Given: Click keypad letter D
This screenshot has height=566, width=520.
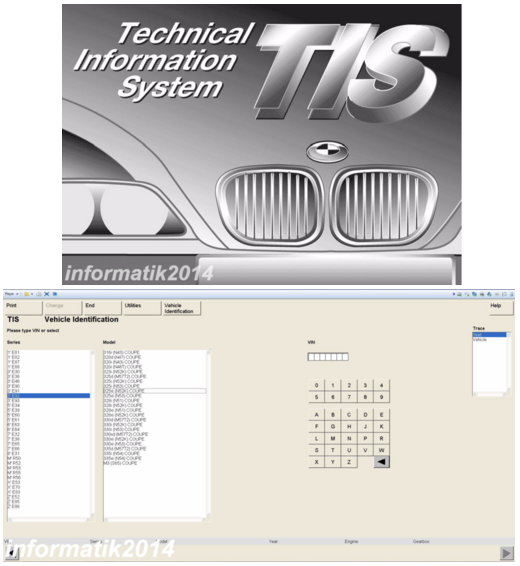Looking at the screenshot, I should tap(365, 415).
